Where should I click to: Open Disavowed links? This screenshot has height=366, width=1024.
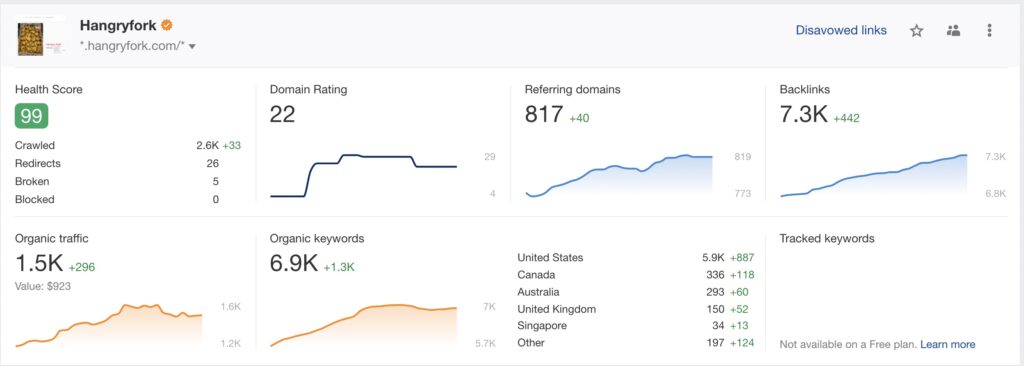tap(841, 30)
